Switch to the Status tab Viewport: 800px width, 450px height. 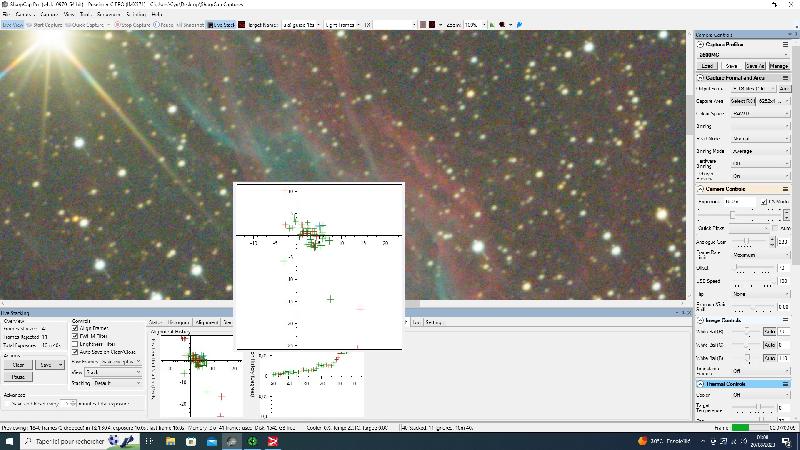point(156,322)
